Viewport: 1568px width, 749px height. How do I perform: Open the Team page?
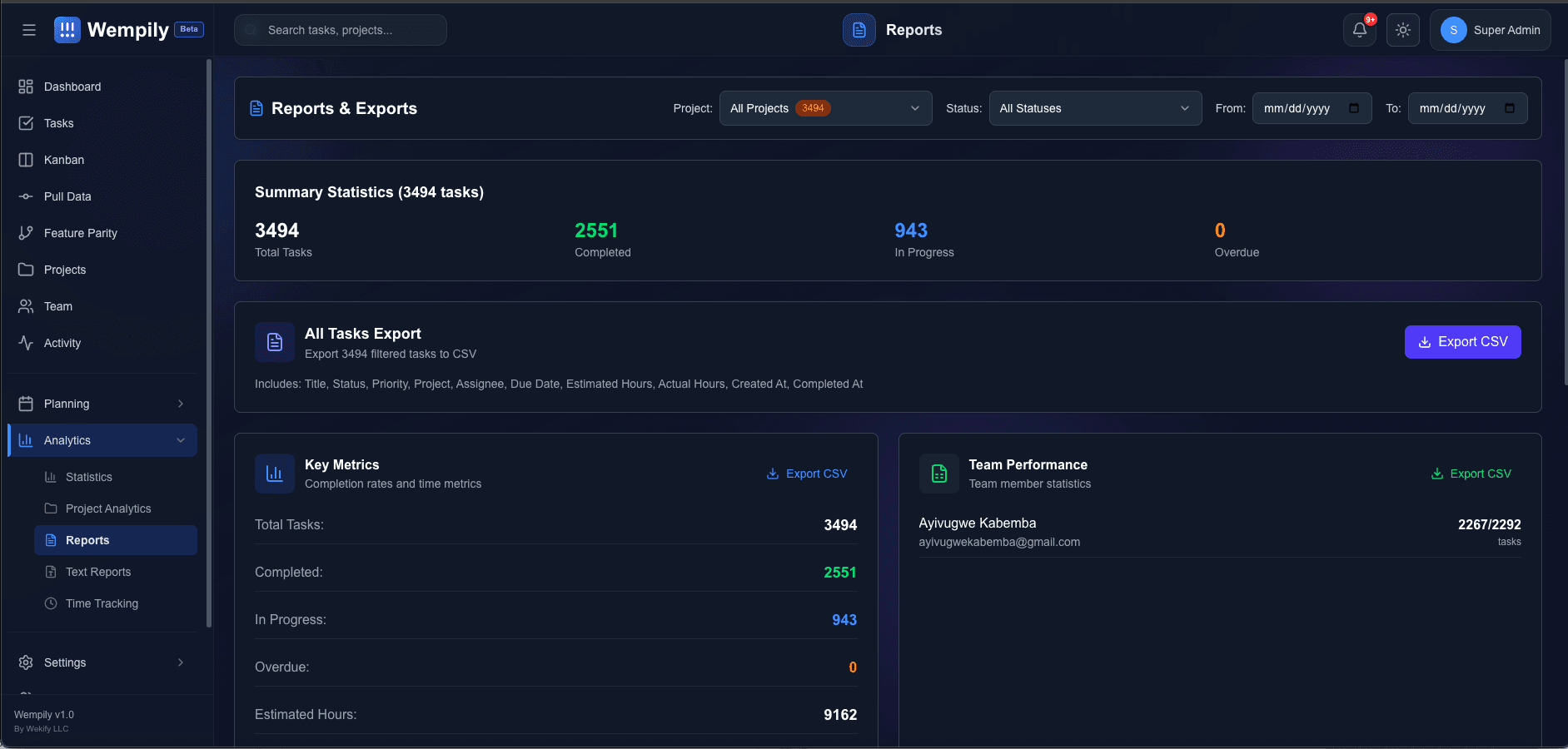58,306
